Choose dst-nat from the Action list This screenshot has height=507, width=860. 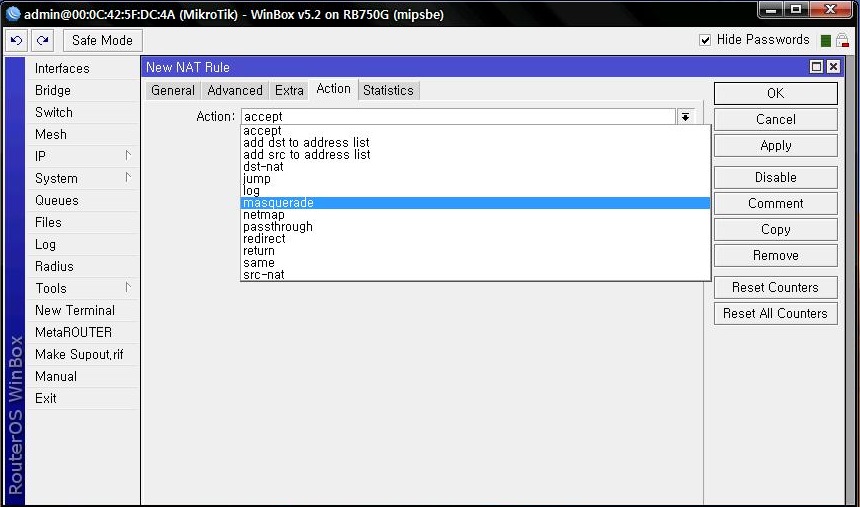(x=476, y=166)
